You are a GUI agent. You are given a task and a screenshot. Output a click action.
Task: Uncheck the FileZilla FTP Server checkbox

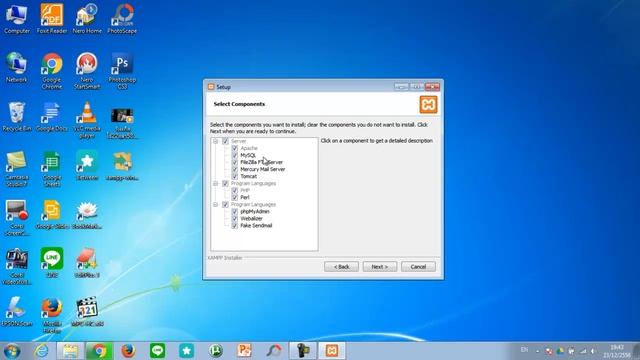coord(235,162)
